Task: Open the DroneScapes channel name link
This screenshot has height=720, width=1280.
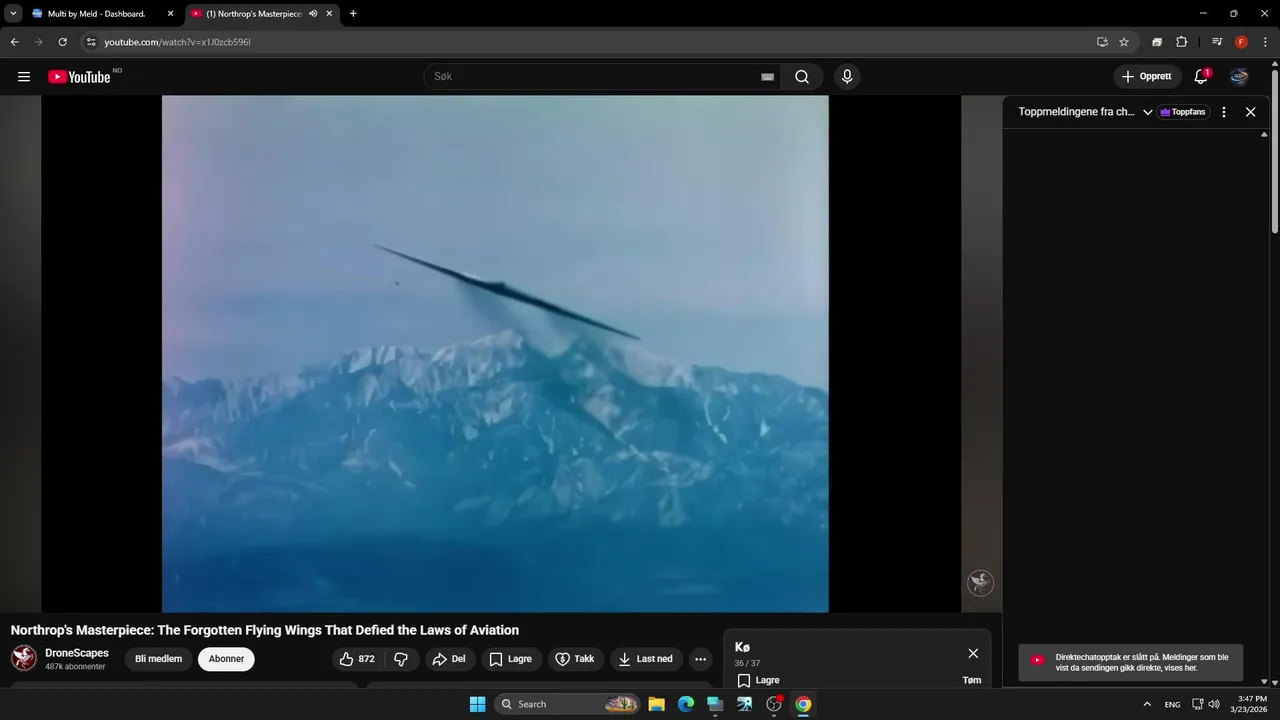Action: point(77,653)
